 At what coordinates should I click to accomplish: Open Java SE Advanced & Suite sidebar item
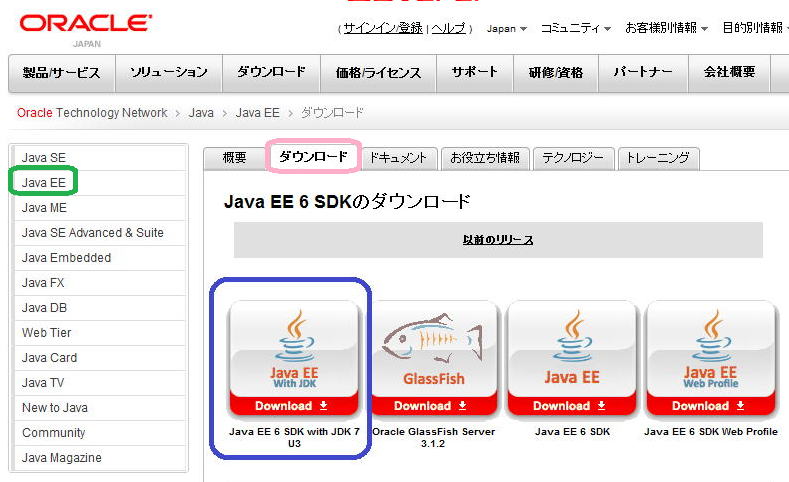[100, 232]
